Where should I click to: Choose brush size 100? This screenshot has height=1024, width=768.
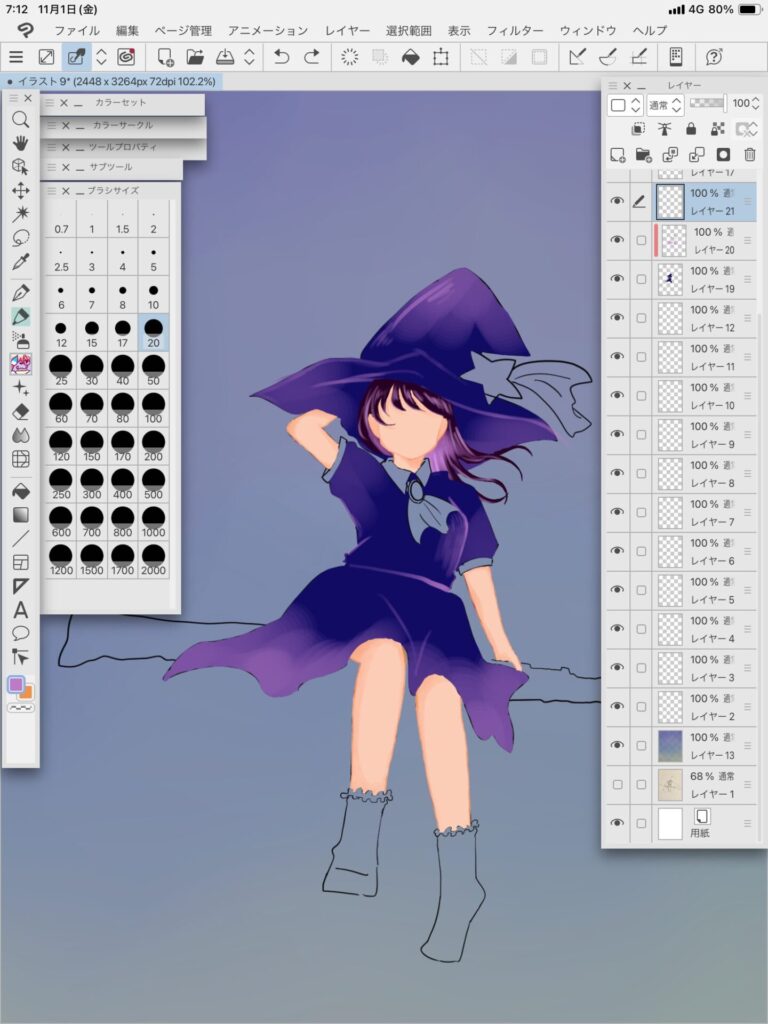[153, 408]
